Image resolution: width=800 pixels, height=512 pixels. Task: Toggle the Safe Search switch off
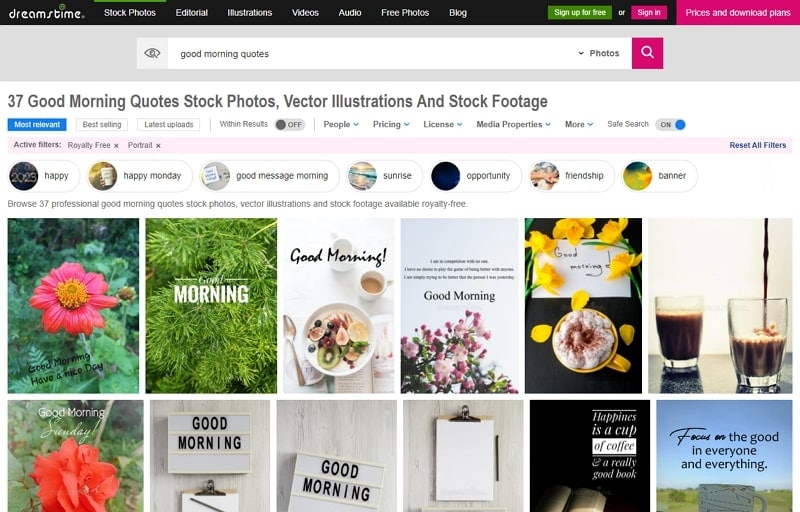671,124
